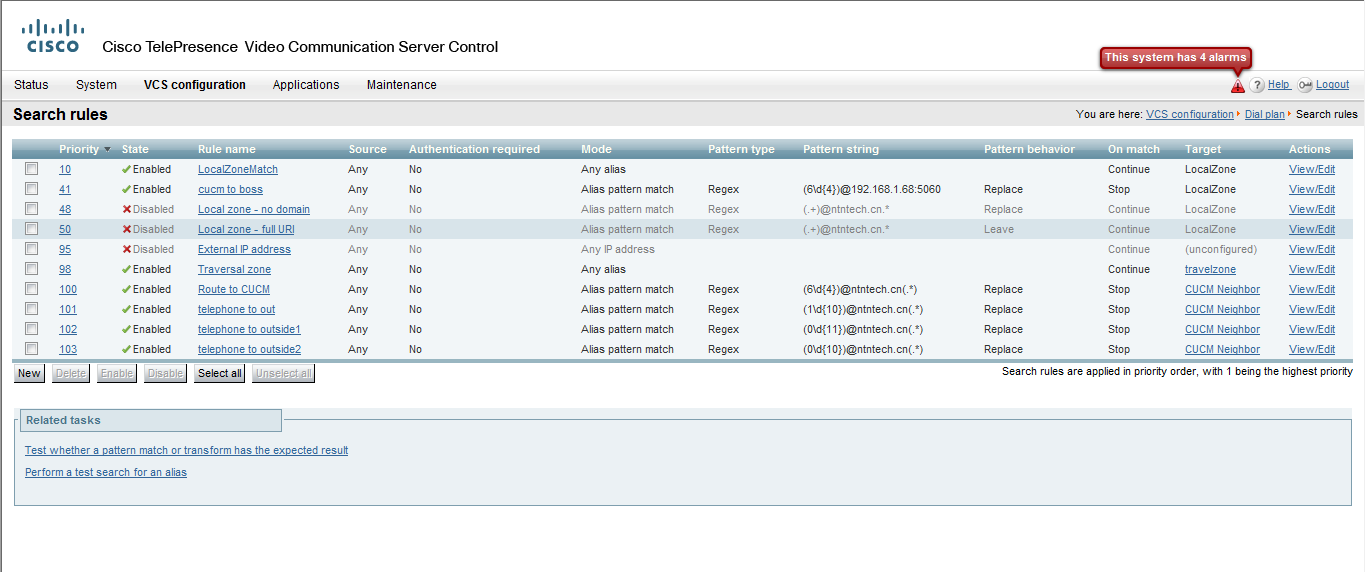Image resolution: width=1366 pixels, height=572 pixels.
Task: Click the Logout key icon
Action: 1305,86
